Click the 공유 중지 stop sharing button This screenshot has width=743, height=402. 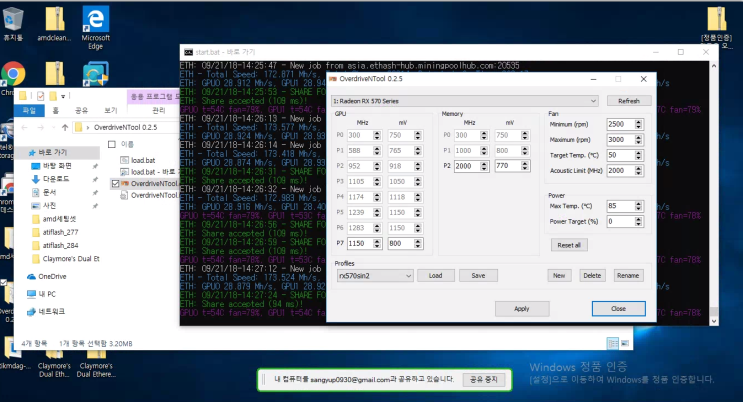point(483,379)
